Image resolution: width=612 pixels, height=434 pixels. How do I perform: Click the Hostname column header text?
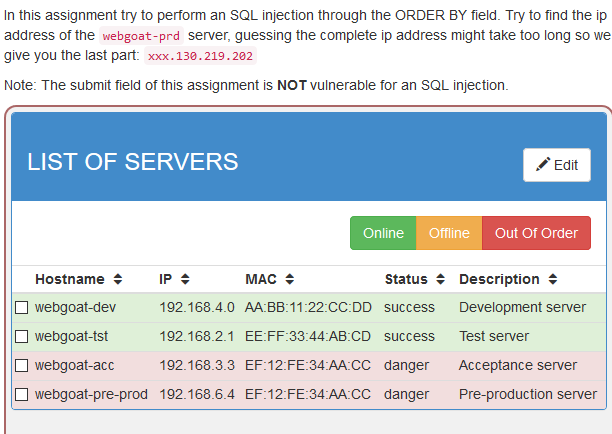tap(70, 279)
